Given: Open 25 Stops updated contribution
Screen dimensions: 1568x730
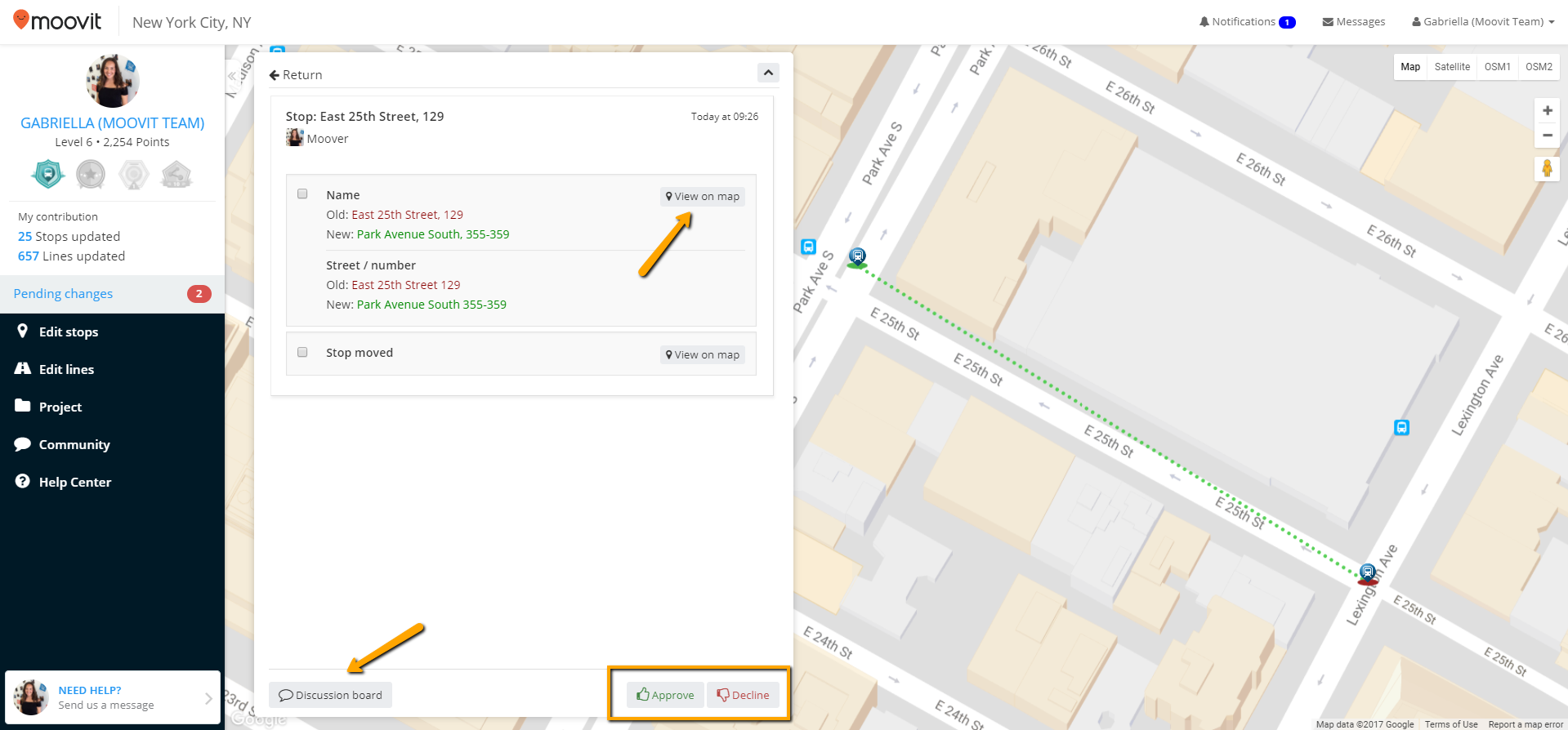Looking at the screenshot, I should tap(69, 237).
